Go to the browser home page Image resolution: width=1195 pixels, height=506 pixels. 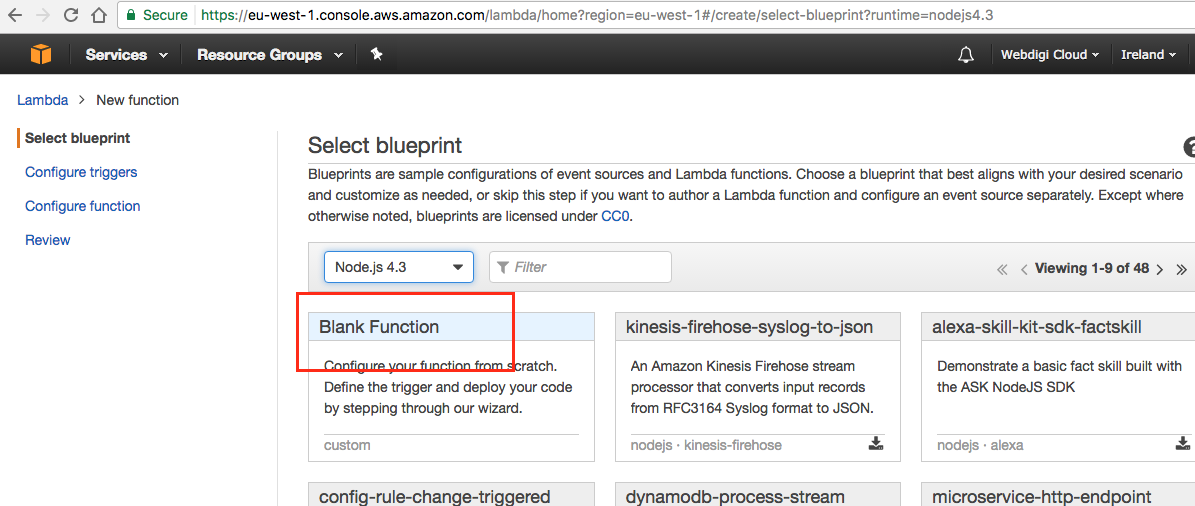coord(99,15)
